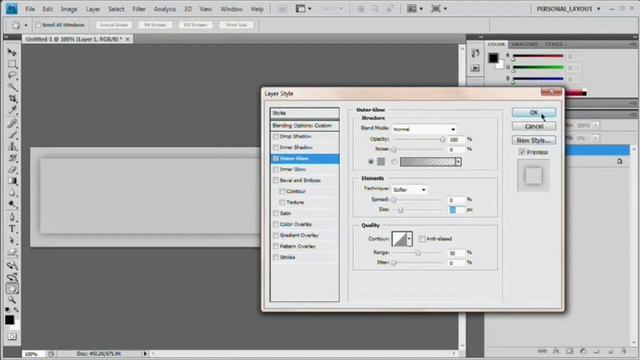Open the Contour picker arrow
The image size is (640, 360).
pos(409,239)
